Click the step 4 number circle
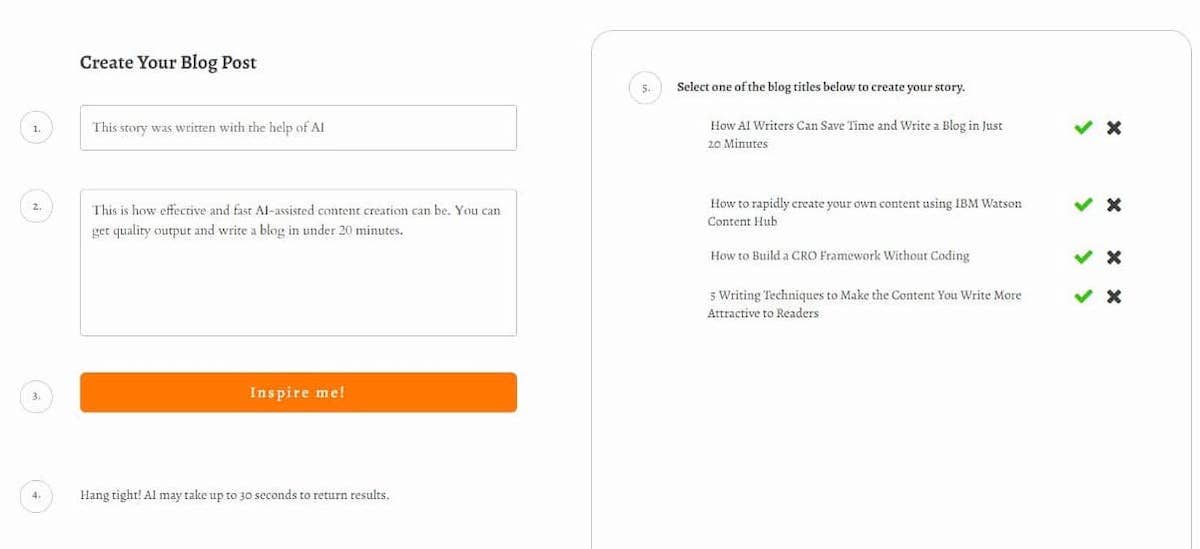1200x549 pixels. coord(36,495)
